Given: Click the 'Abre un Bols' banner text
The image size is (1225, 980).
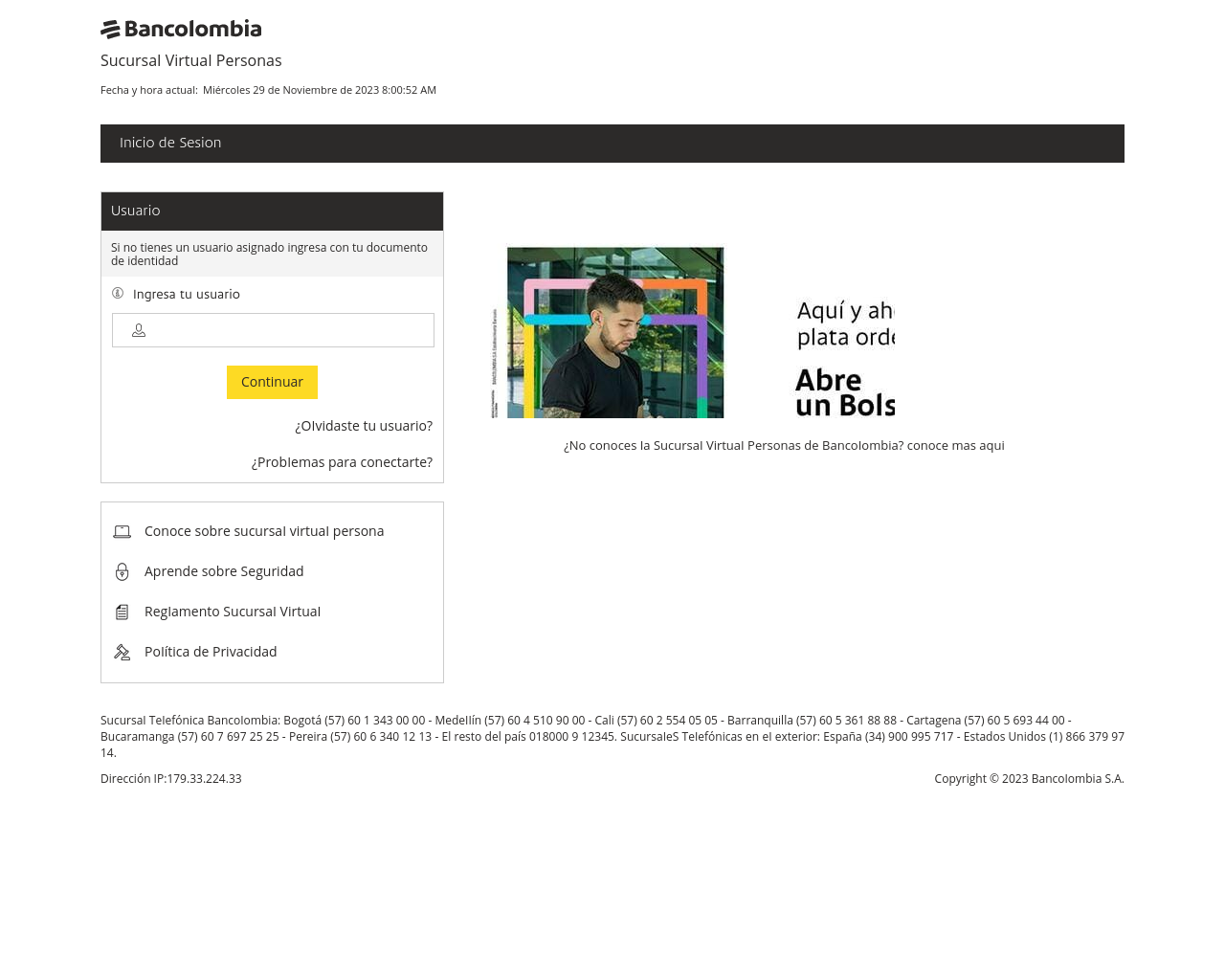Looking at the screenshot, I should coord(845,393).
